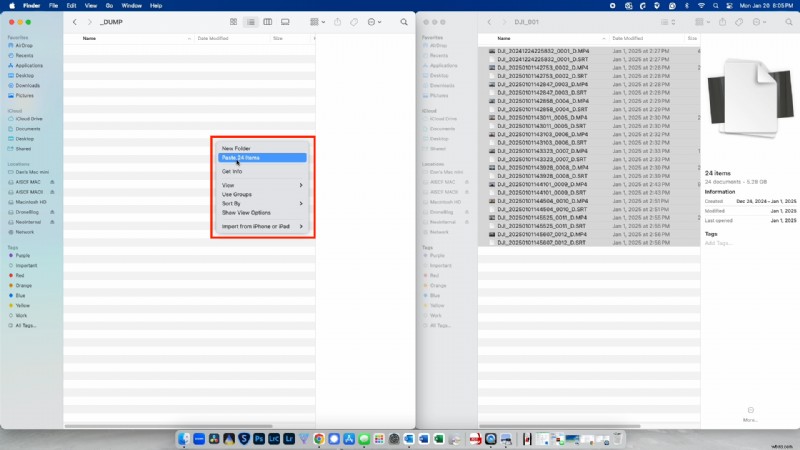Switch to column view in _DUMP window
800x450 pixels.
coord(267,21)
